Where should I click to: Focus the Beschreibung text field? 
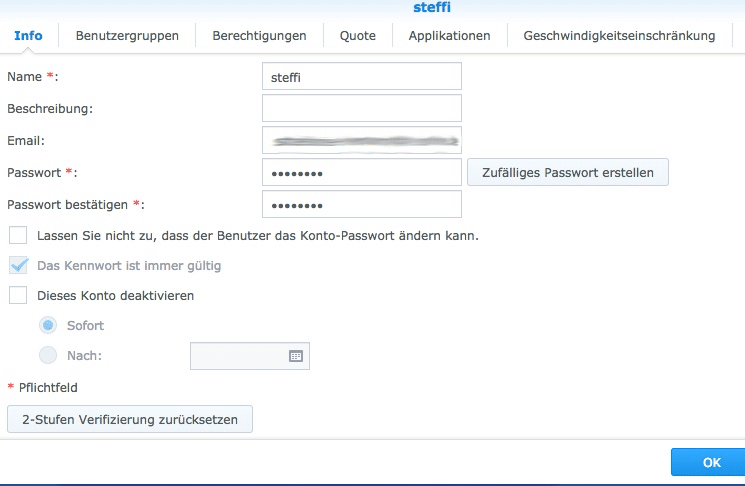click(x=361, y=108)
